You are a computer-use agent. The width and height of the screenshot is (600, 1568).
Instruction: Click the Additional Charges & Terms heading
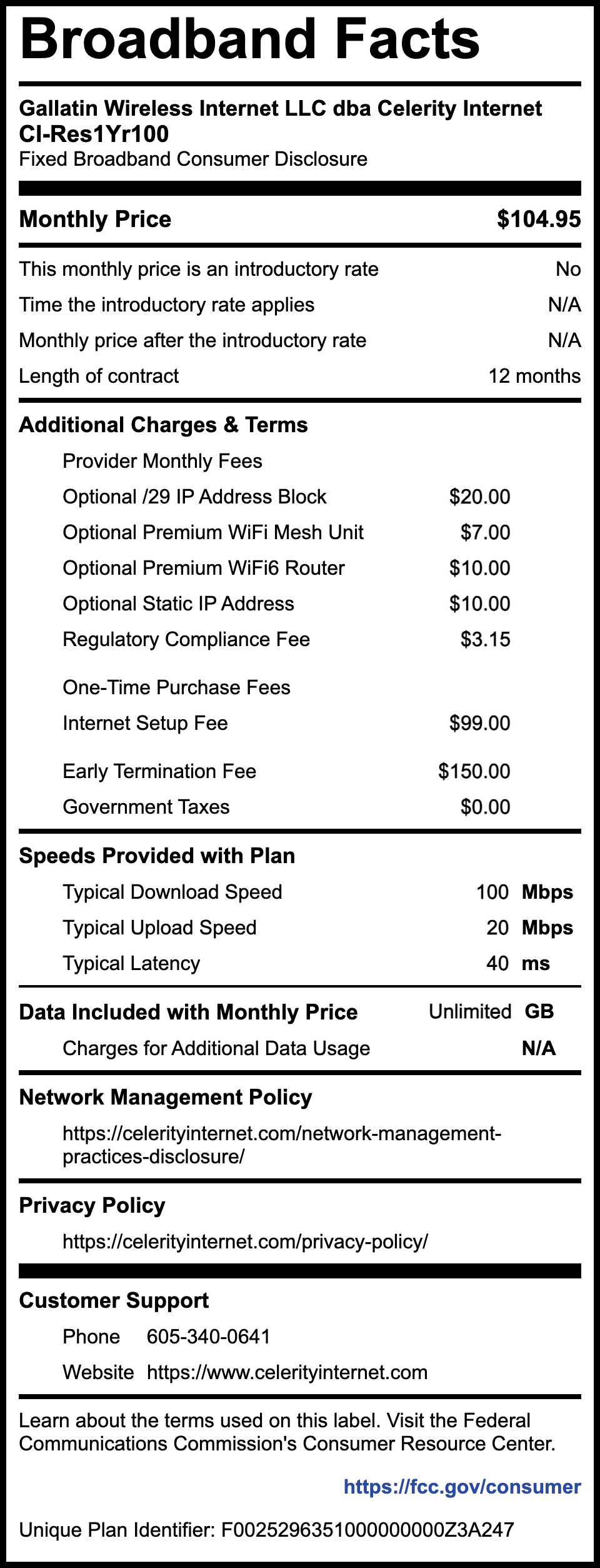point(163,425)
